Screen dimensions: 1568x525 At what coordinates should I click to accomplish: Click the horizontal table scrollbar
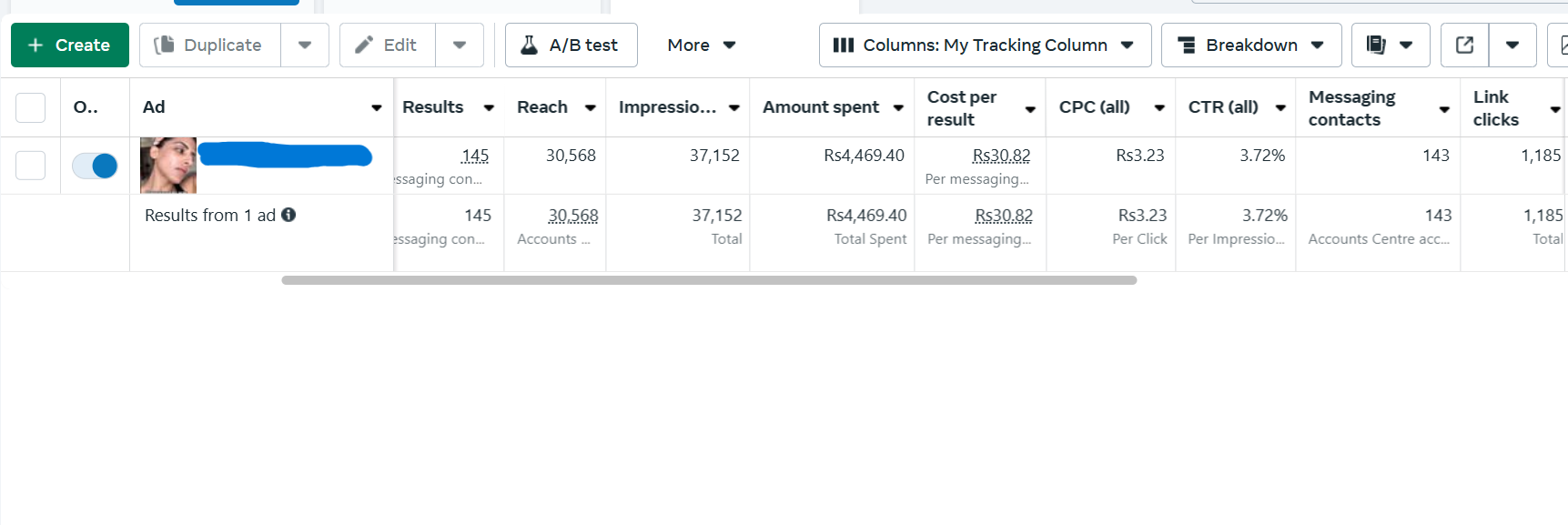tap(709, 280)
